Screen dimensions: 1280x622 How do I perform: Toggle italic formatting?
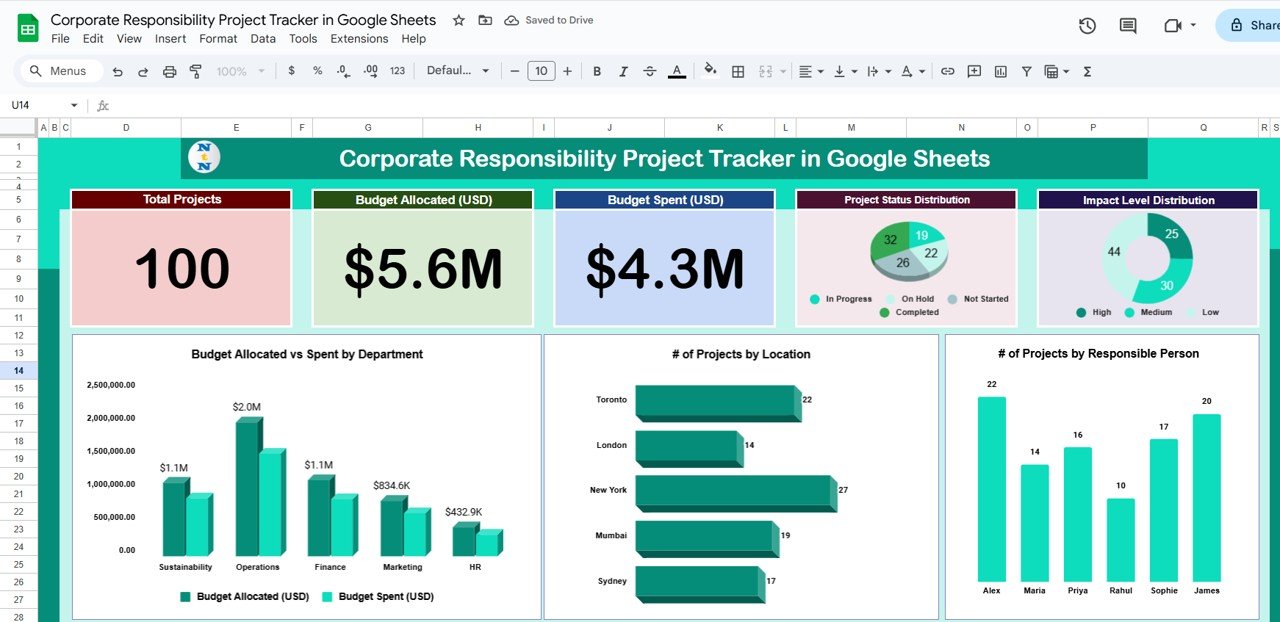click(x=623, y=71)
